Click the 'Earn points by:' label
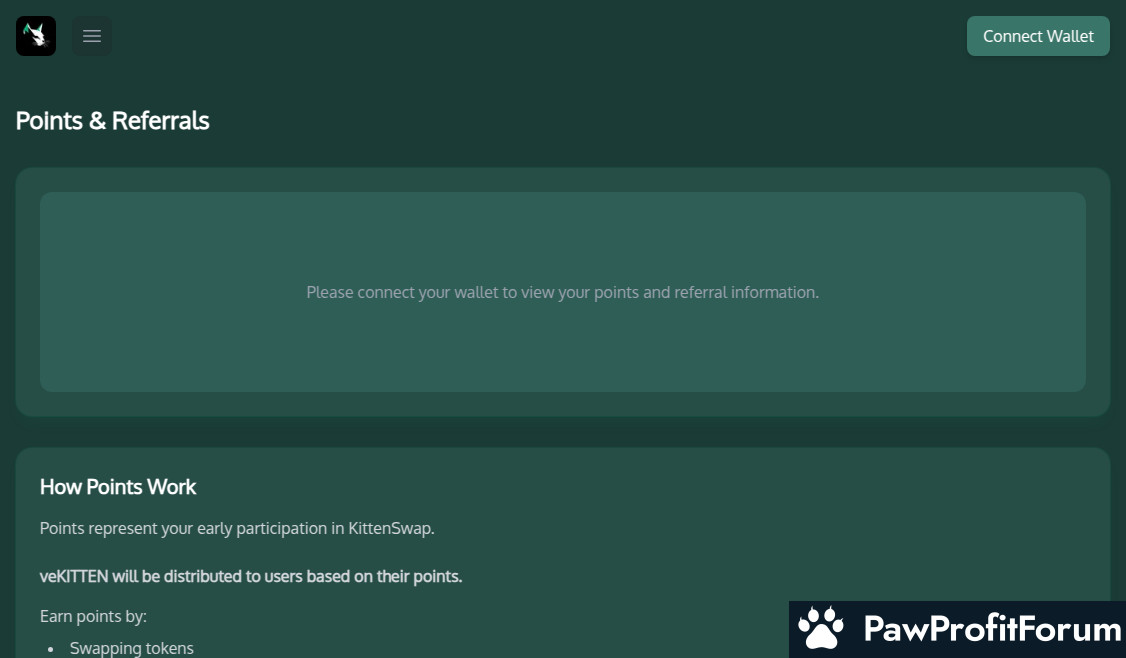The height and width of the screenshot is (658, 1126). (x=93, y=616)
